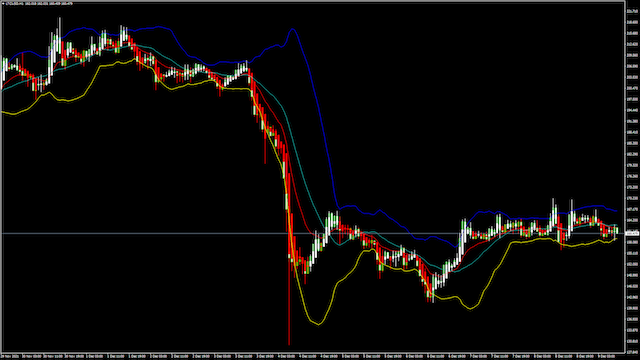
Task: Click the last date label on the time axis
Action: pos(607,356)
